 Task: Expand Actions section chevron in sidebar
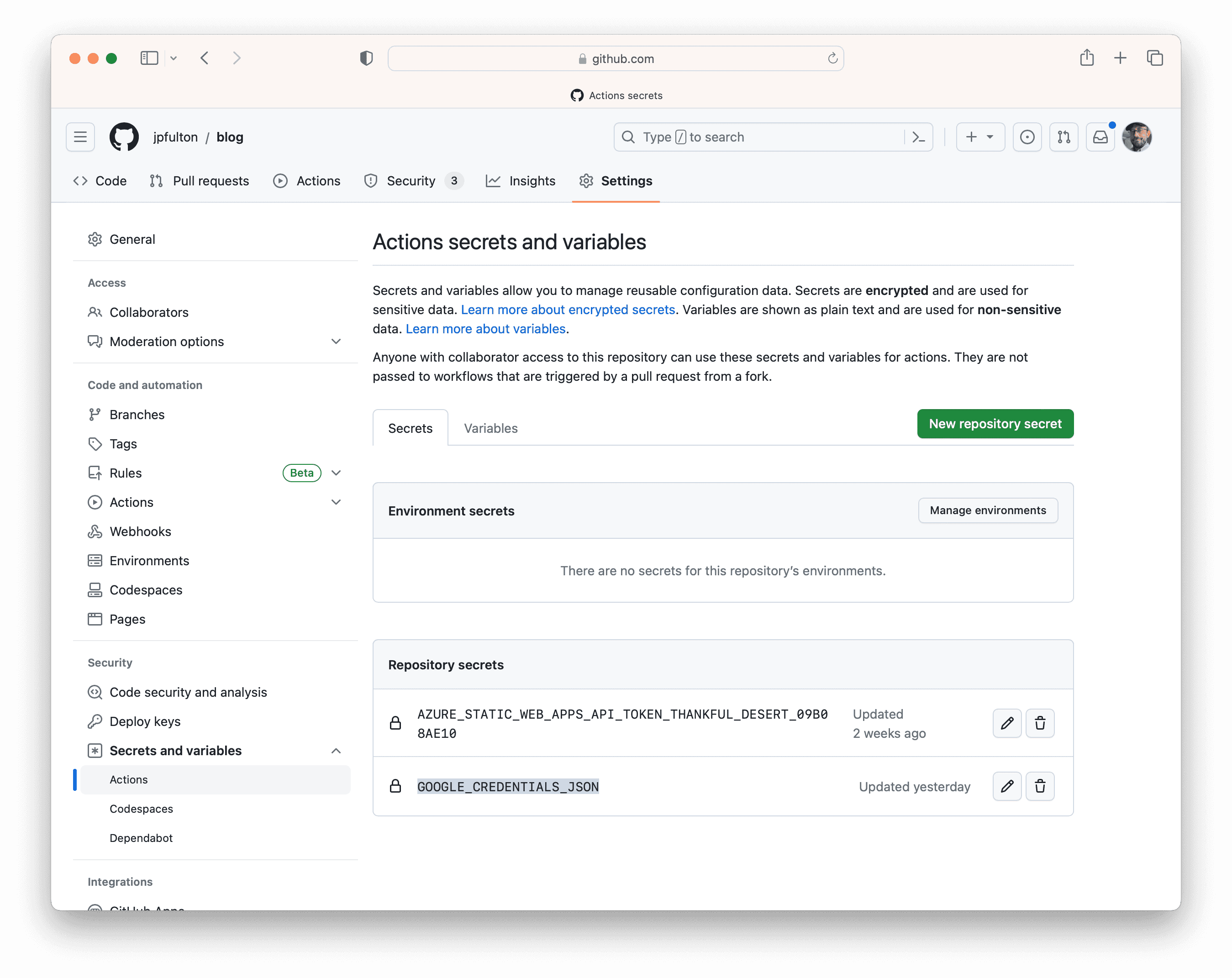[336, 502]
